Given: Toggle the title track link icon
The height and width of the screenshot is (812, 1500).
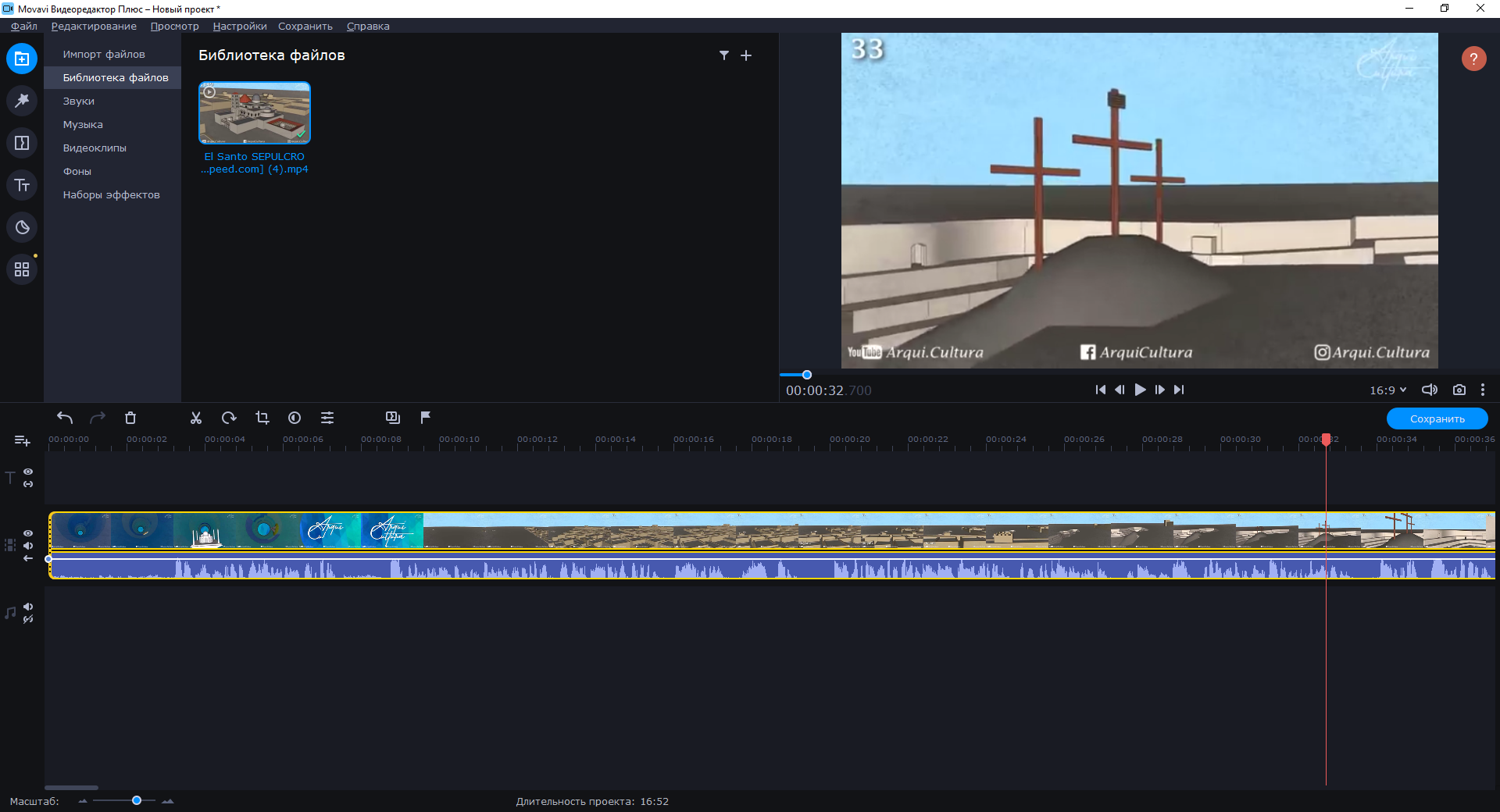Looking at the screenshot, I should (28, 484).
